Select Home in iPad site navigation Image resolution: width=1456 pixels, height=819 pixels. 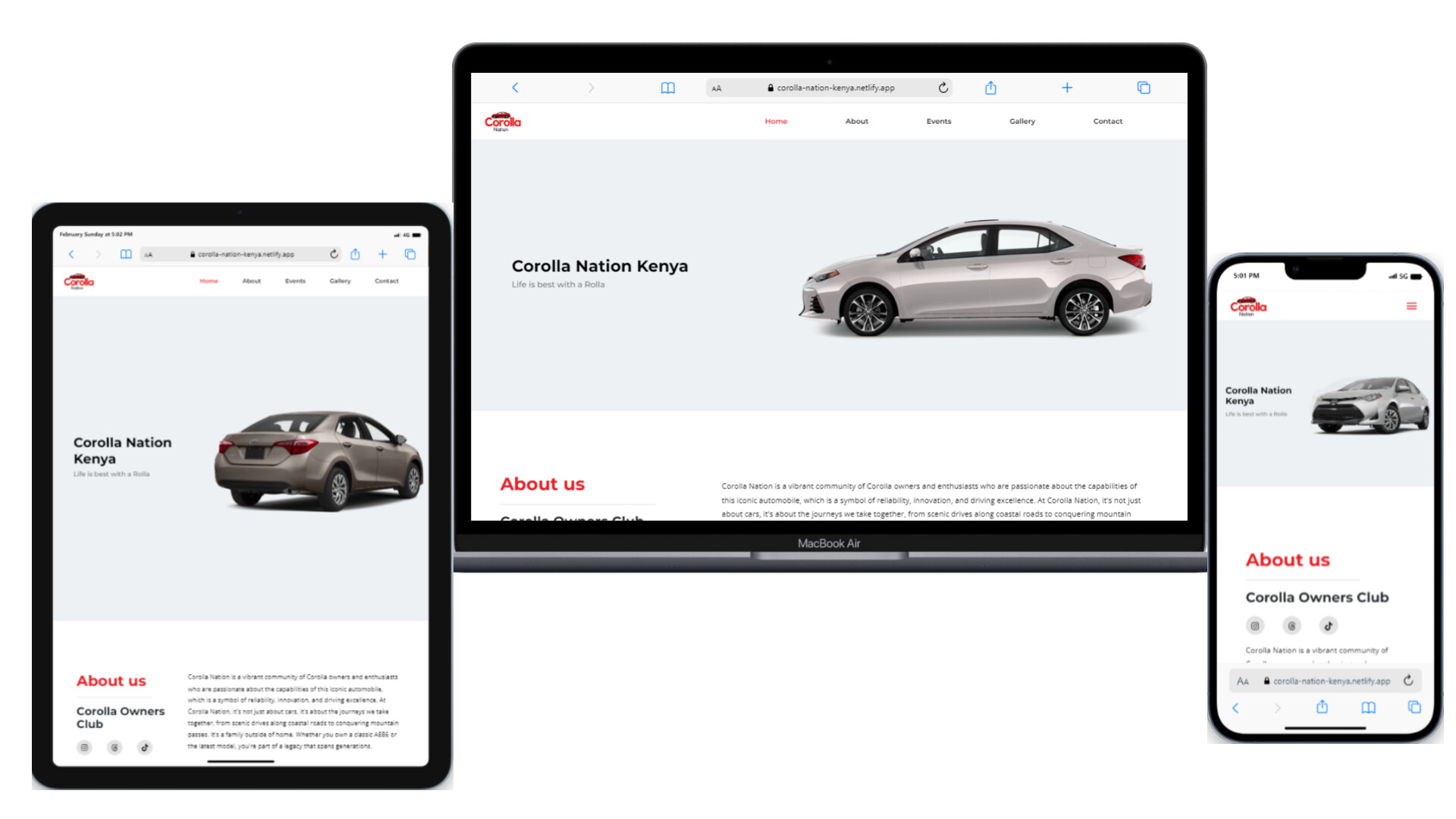[209, 281]
